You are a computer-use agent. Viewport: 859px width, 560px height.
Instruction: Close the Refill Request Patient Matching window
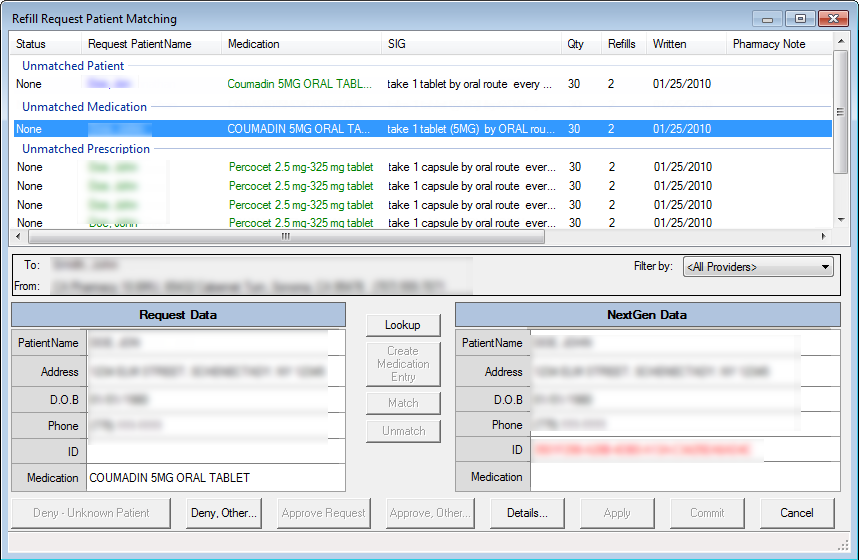tap(833, 19)
